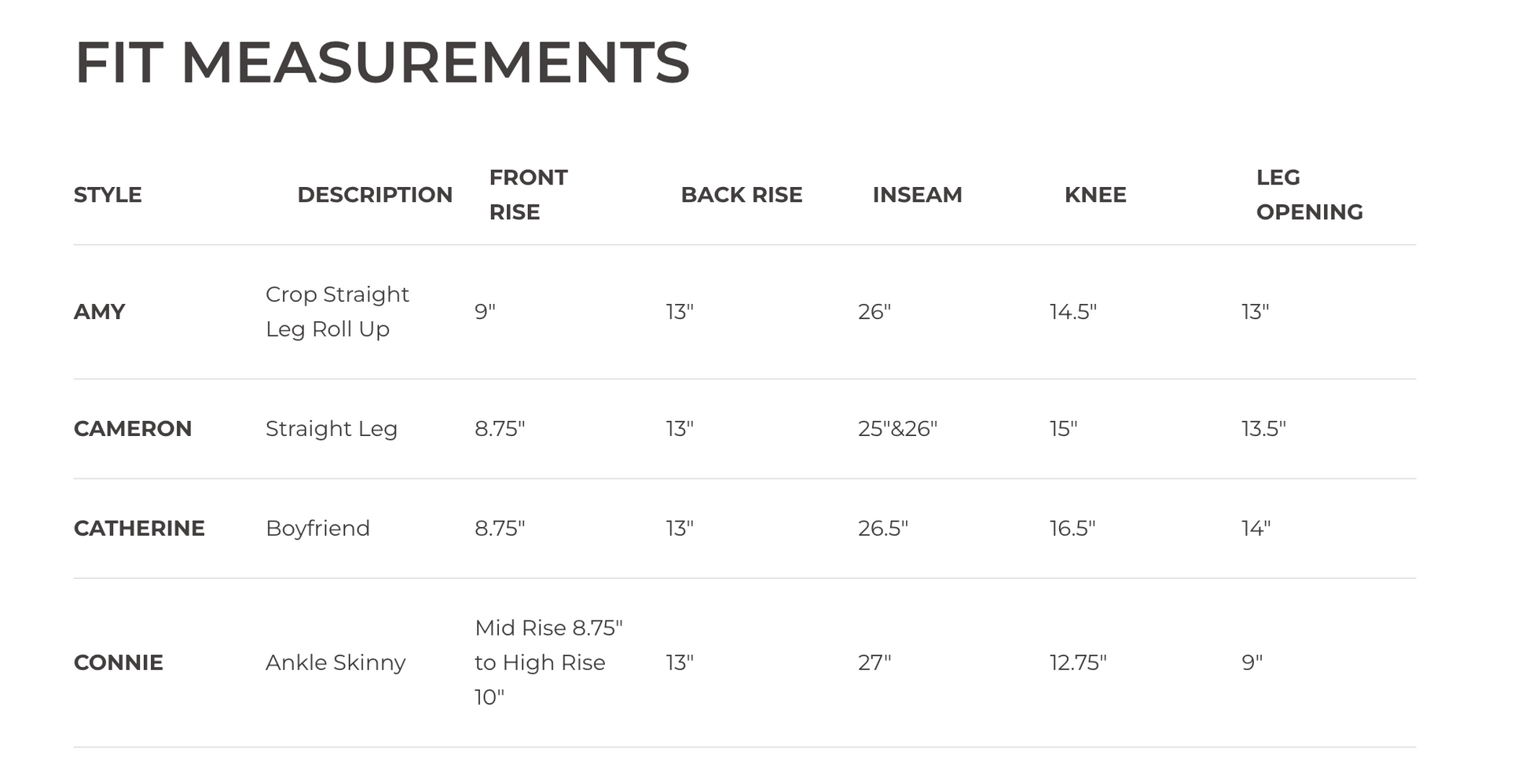Select Catherine's 16.5" knee measurement
The width and height of the screenshot is (1529, 784).
(1072, 529)
